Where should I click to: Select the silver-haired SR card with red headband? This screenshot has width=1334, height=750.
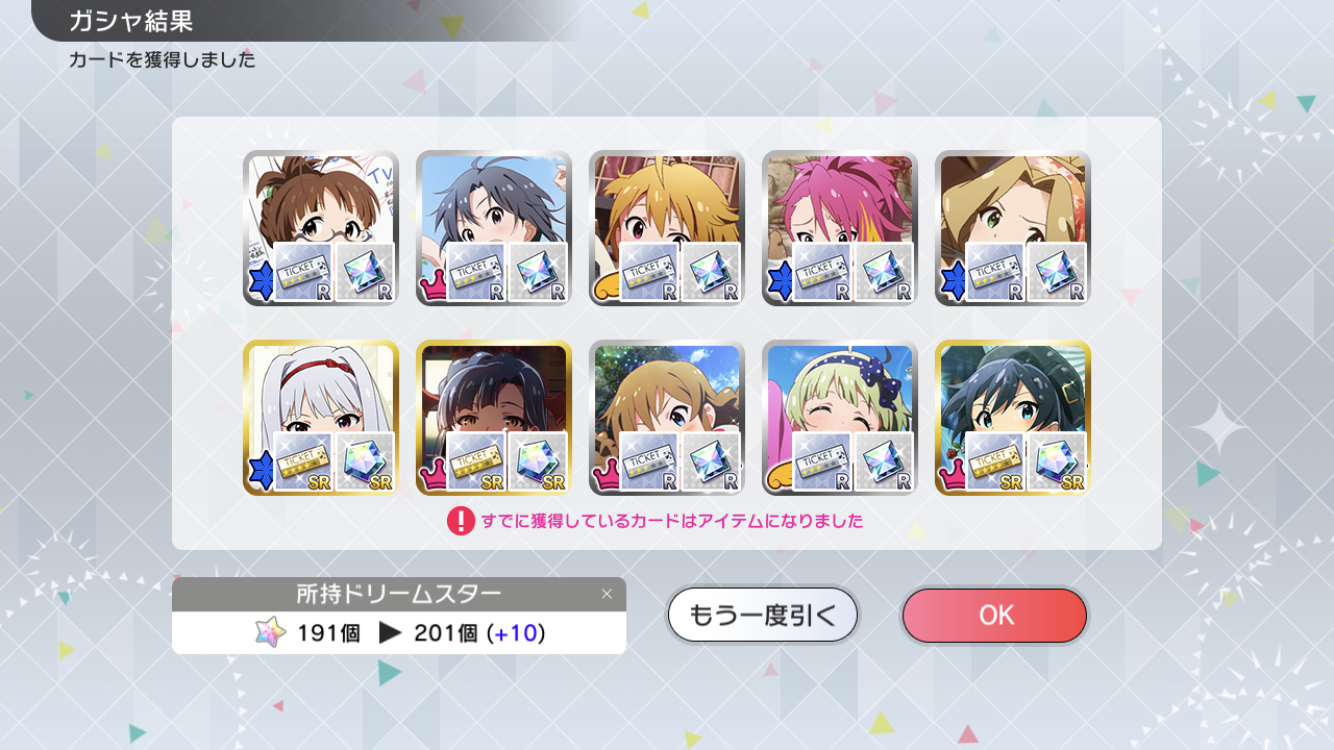click(x=321, y=417)
